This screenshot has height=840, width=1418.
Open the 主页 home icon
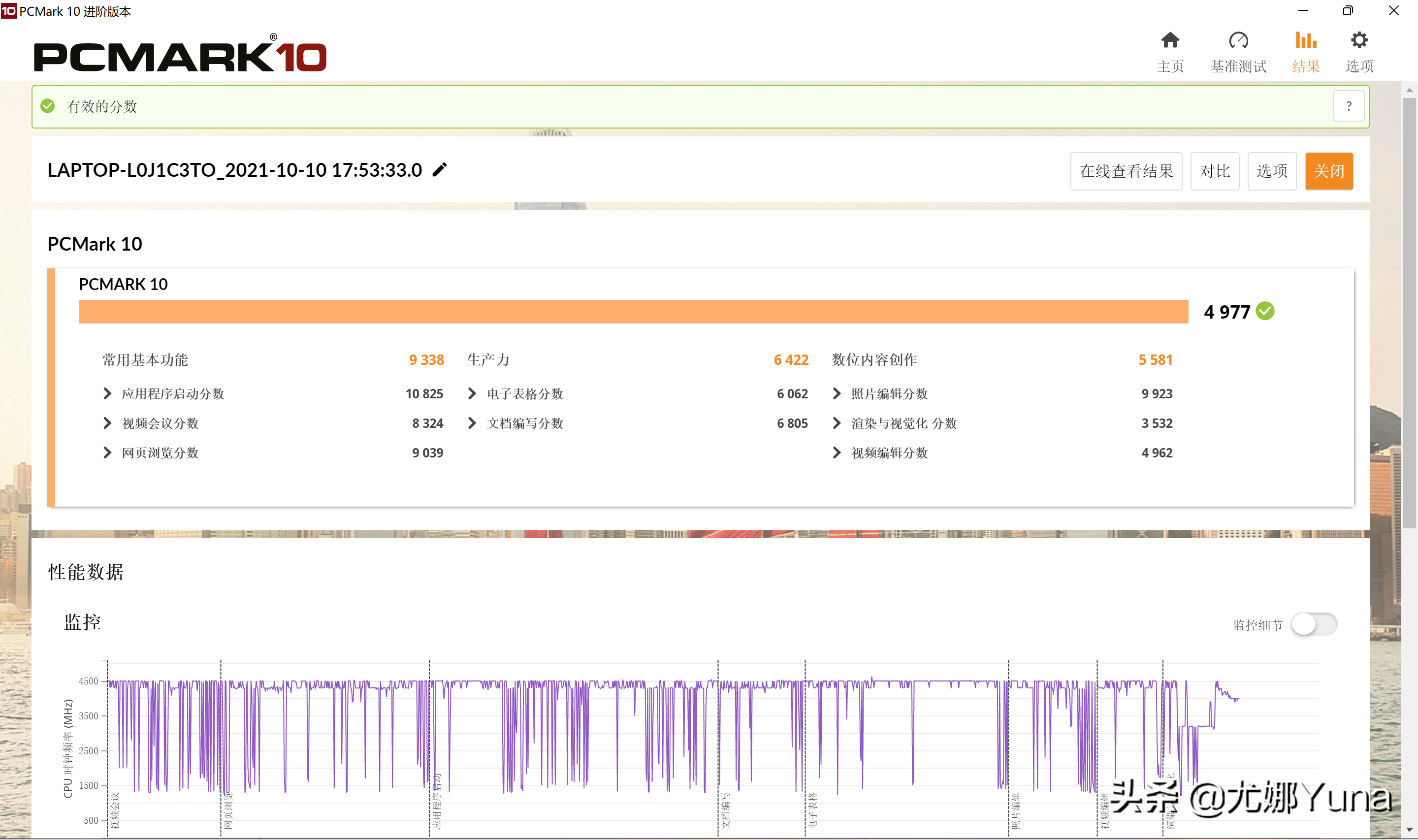(1169, 41)
